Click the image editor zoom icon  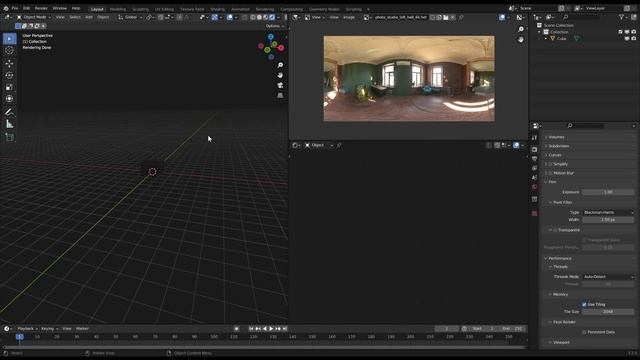(520, 29)
